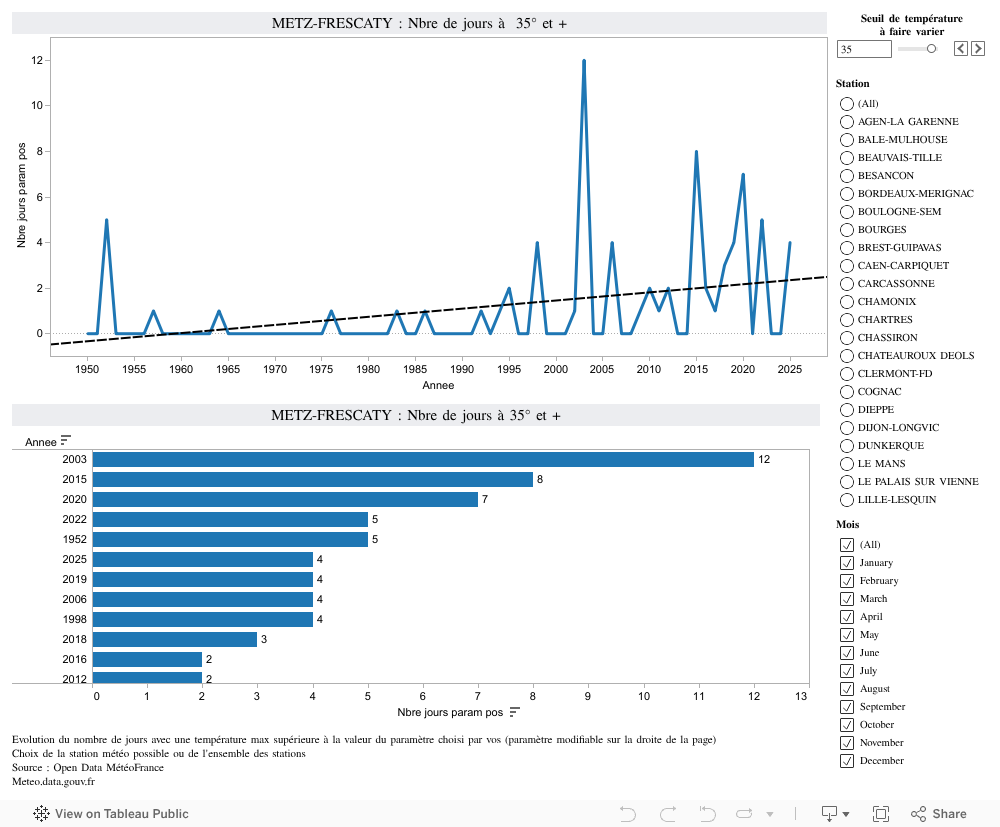Image resolution: width=1000 pixels, height=827 pixels.
Task: Open the download options icon
Action: click(834, 813)
